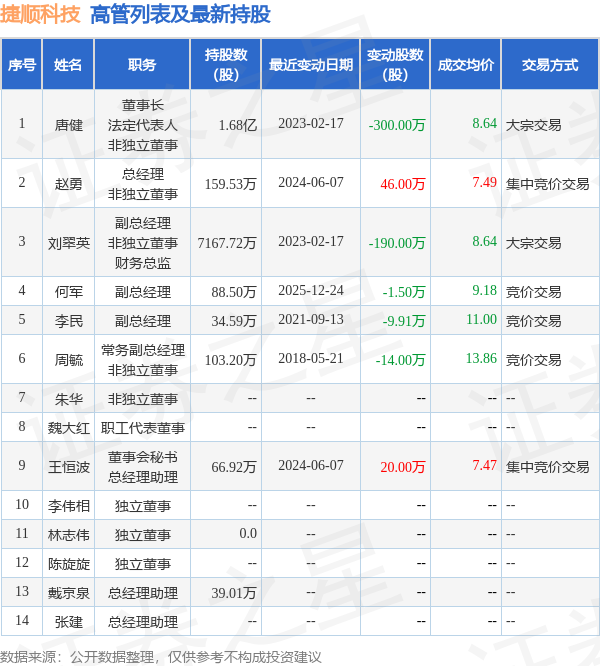
Task: Click the holding value 7167.72万
Action: [x=227, y=243]
